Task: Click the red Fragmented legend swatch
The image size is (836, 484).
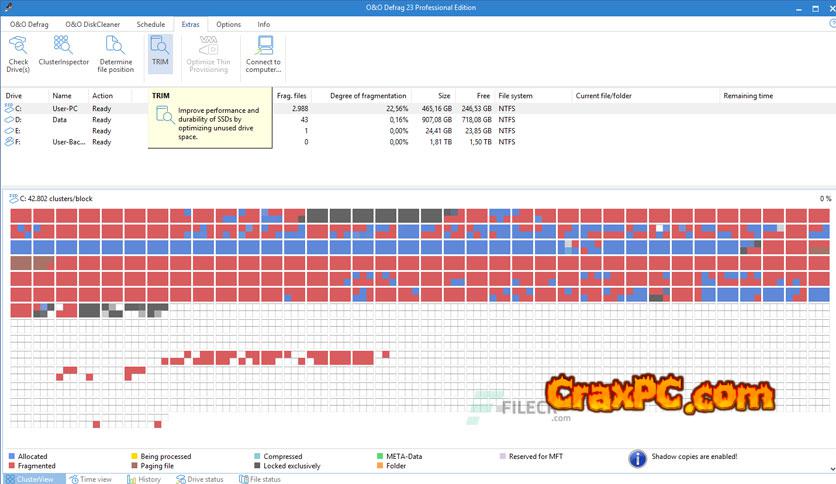Action: pos(12,466)
